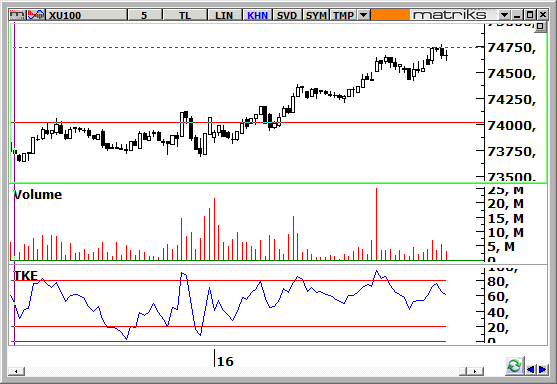The image size is (557, 384).
Task: Open the dropdown arrow beside matriks logo
Action: pos(504,15)
